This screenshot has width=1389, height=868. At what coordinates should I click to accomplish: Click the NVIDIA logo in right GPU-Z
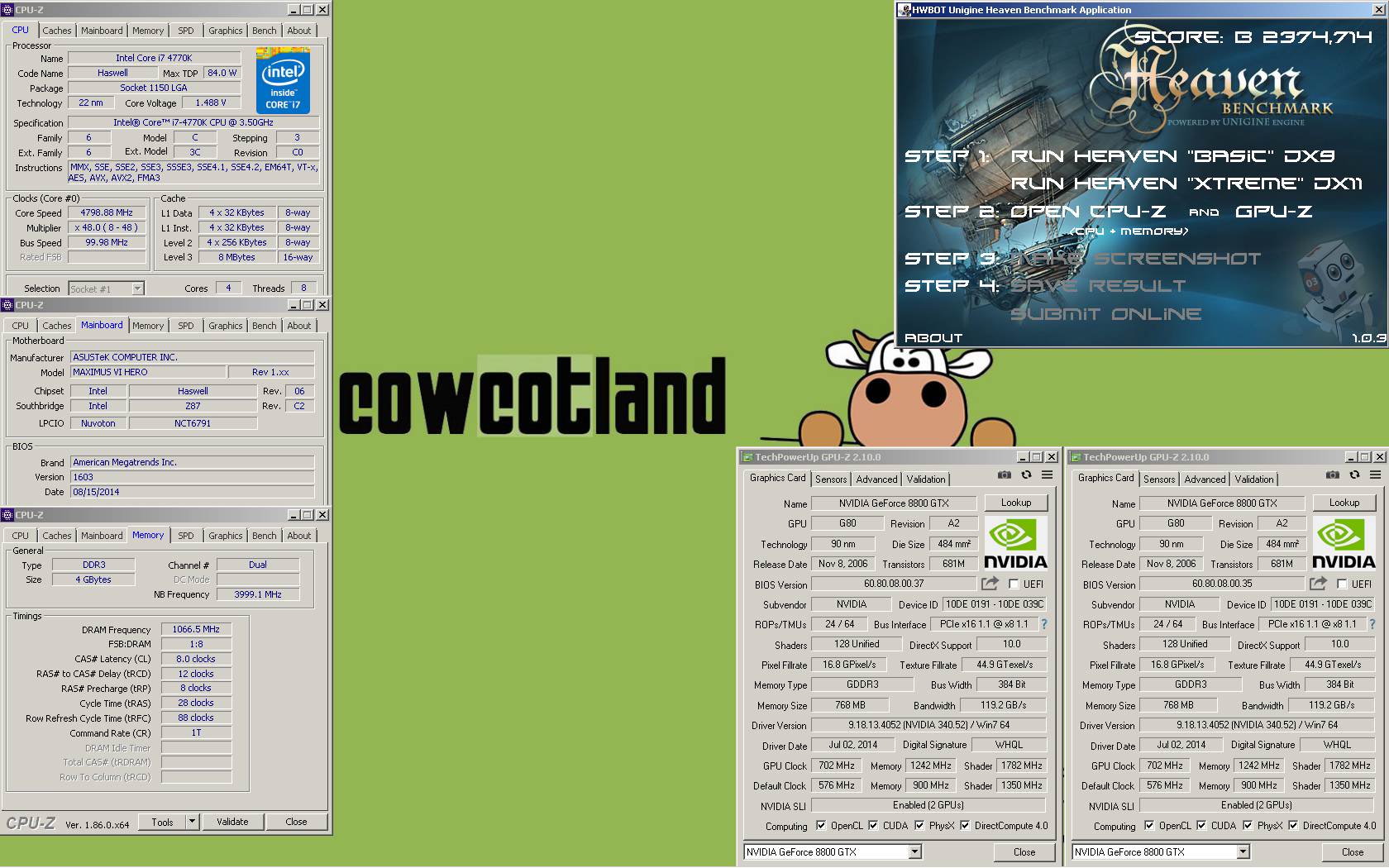point(1344,544)
